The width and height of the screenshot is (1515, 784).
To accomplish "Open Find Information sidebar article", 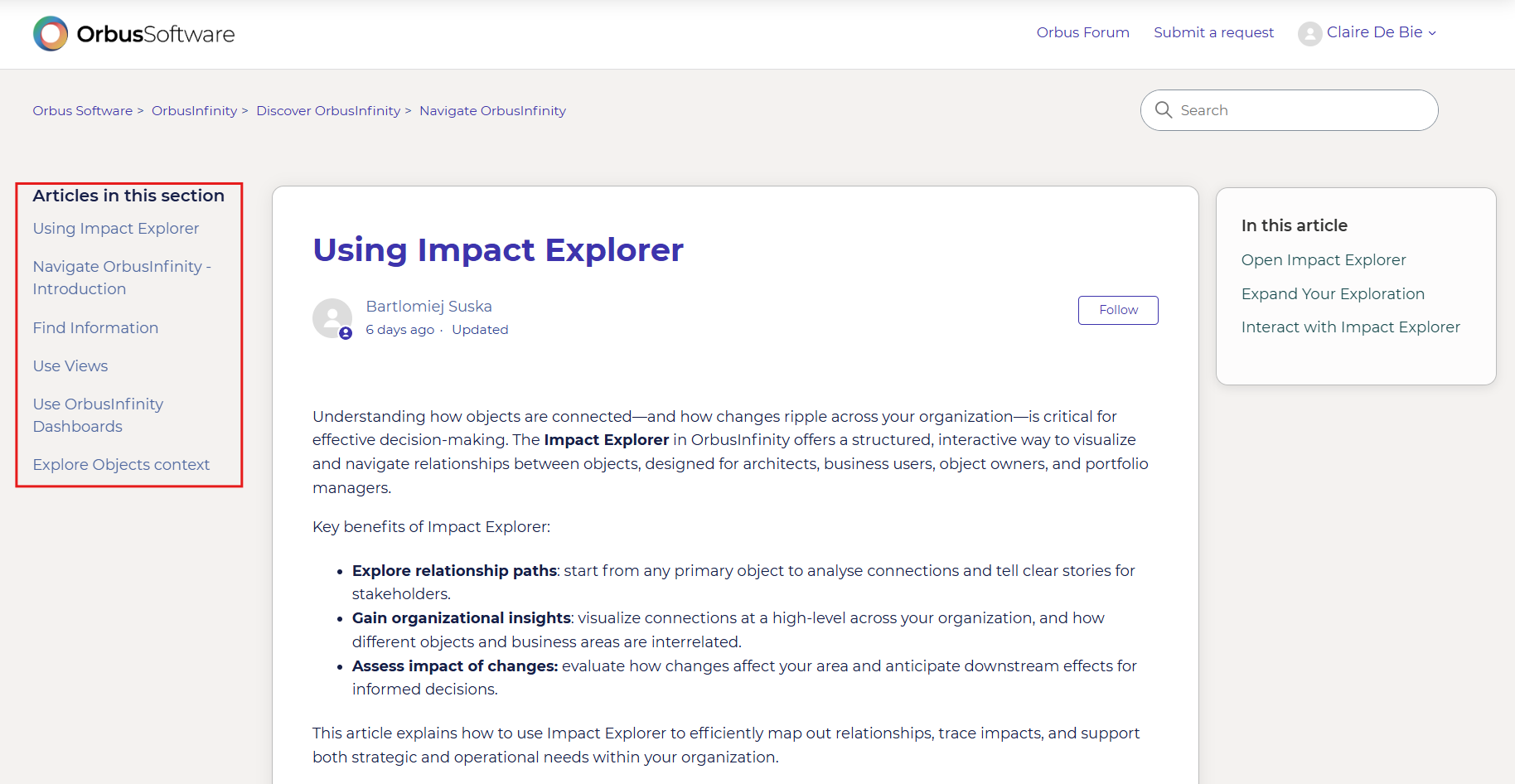I will (95, 328).
